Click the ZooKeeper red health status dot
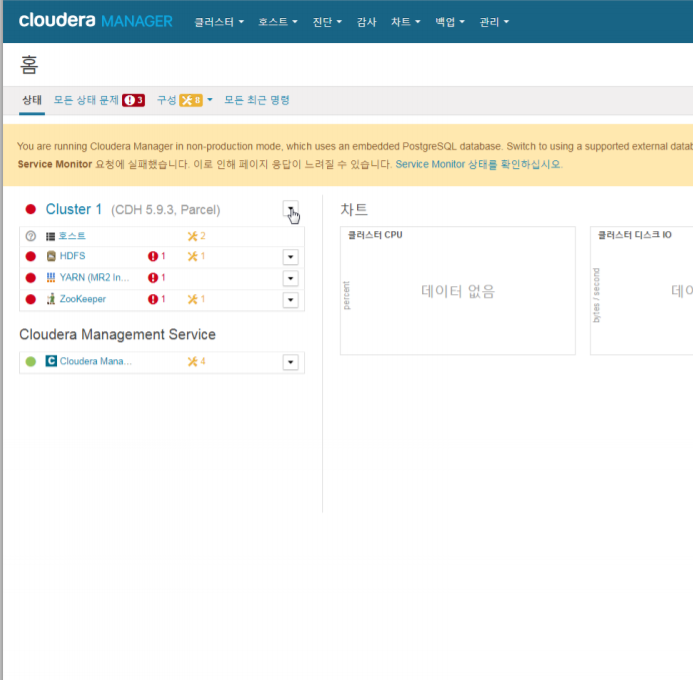Screen dimensions: 693x680 pyautogui.click(x=30, y=299)
